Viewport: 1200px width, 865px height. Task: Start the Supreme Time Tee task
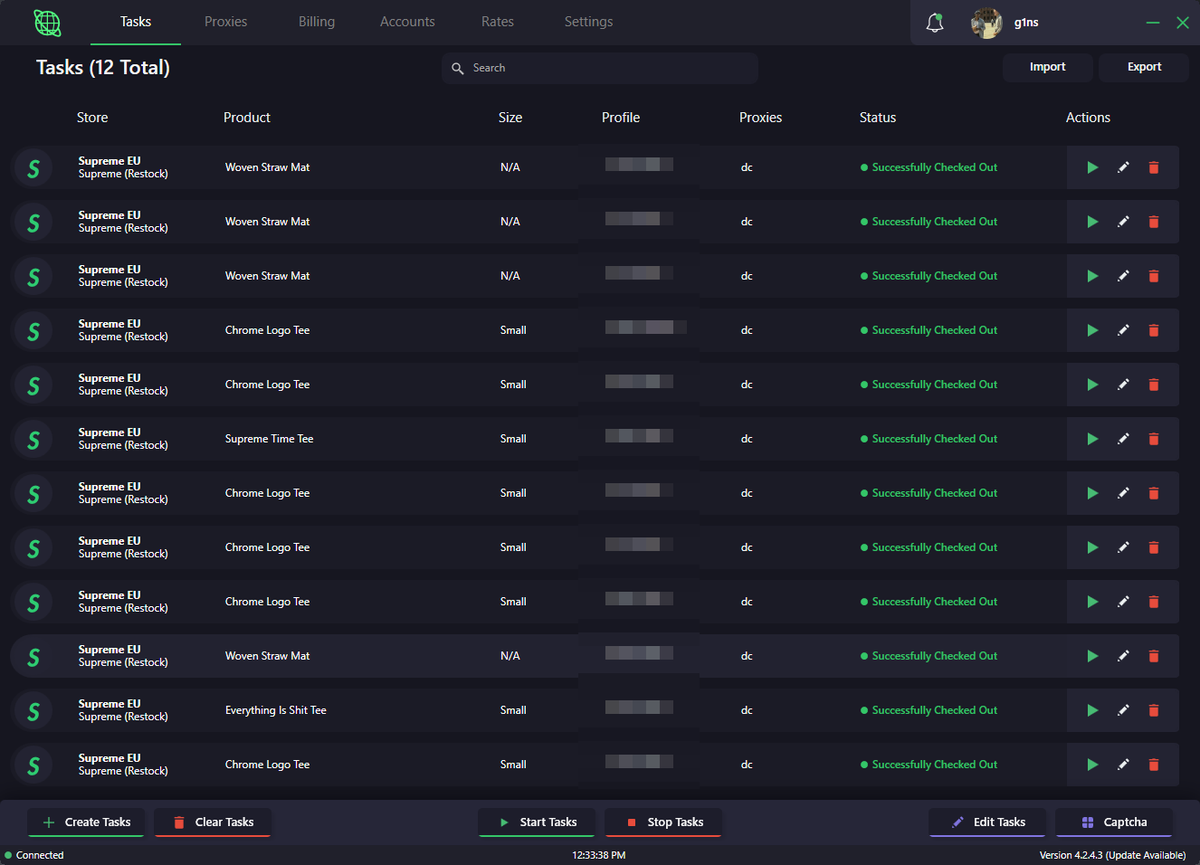pos(1092,439)
